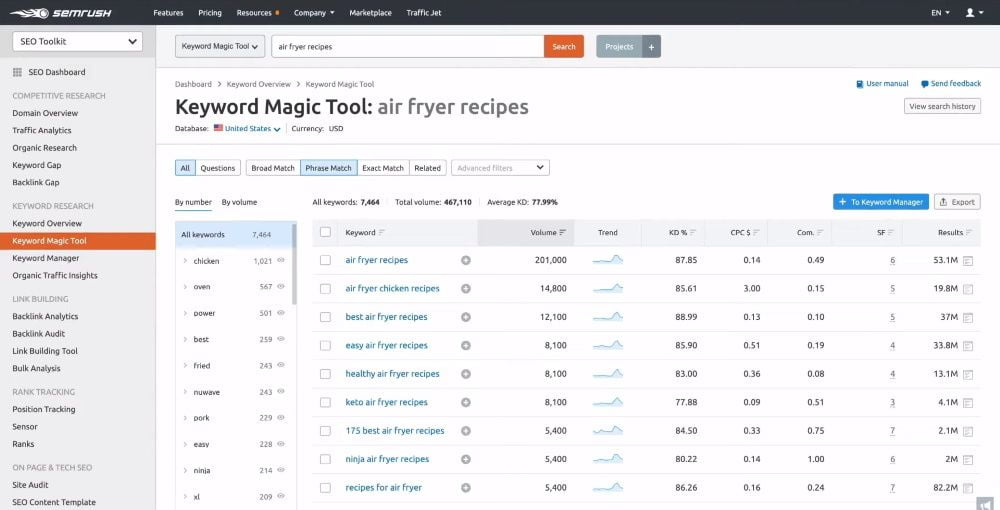The height and width of the screenshot is (510, 1000).
Task: Add 'keto air fryer recipes' via plus icon
Action: [466, 402]
